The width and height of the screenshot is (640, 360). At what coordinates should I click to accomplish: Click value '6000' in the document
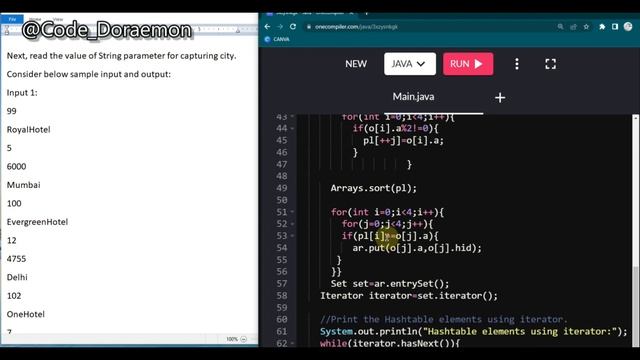16,167
